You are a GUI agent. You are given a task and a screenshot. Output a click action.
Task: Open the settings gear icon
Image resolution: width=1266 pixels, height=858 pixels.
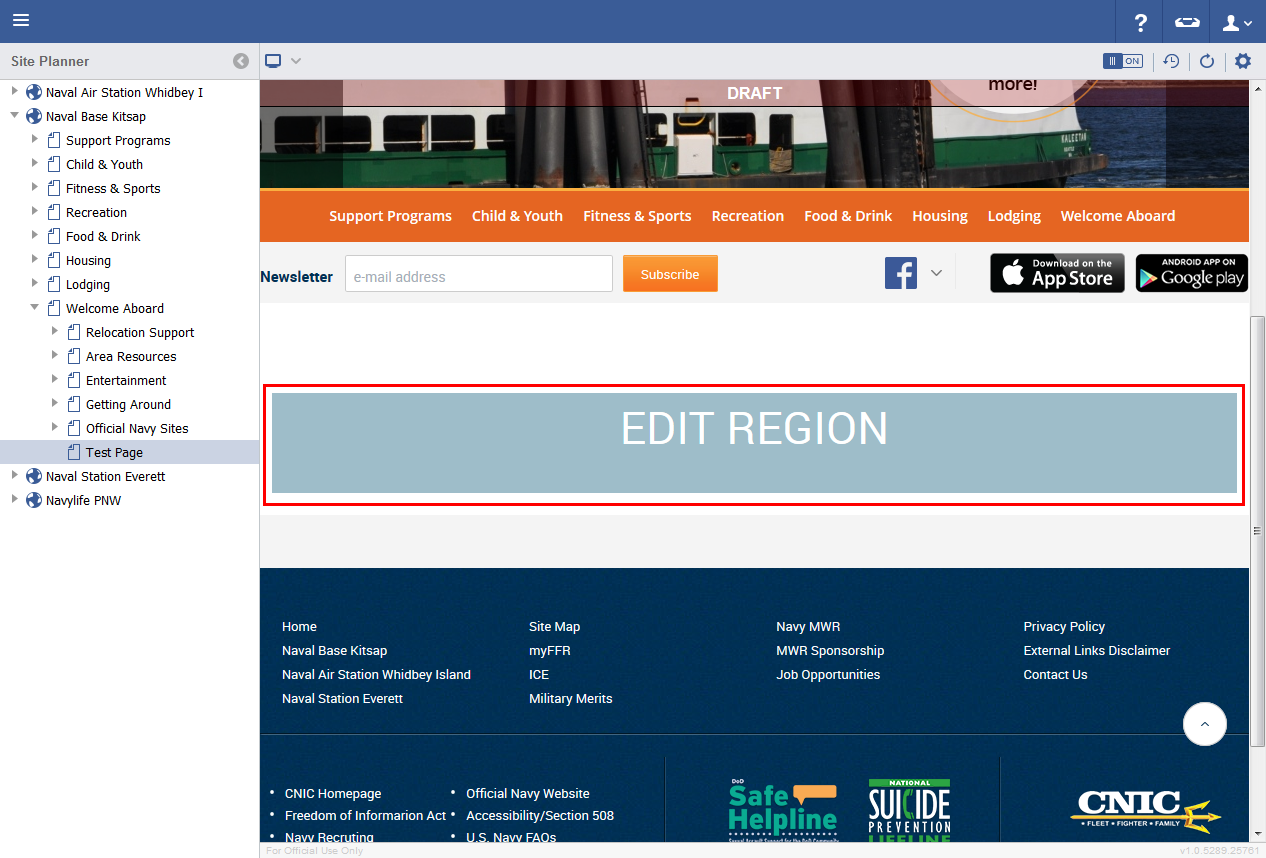[1242, 61]
